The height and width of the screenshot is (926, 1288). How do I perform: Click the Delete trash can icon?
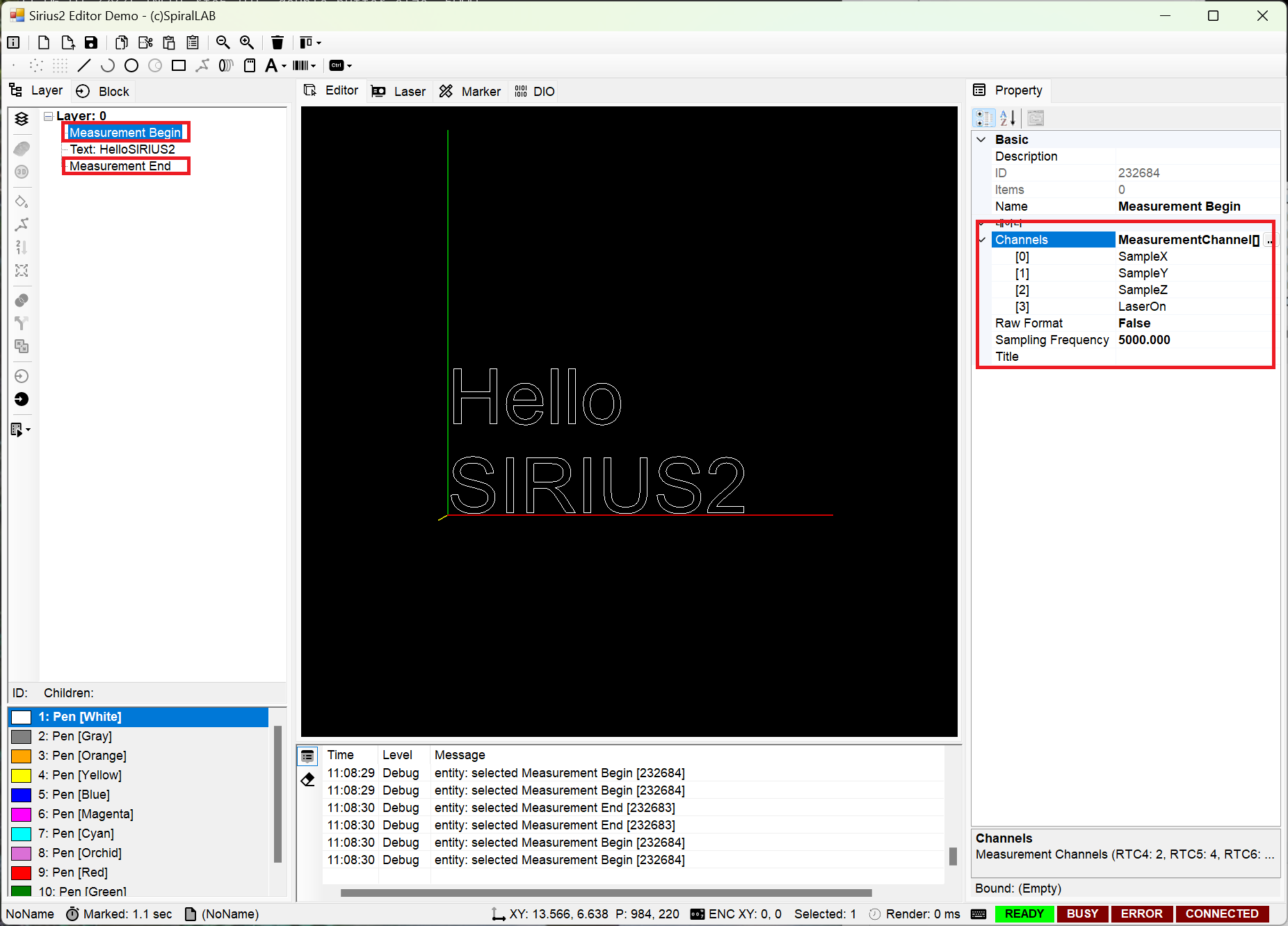pyautogui.click(x=277, y=42)
